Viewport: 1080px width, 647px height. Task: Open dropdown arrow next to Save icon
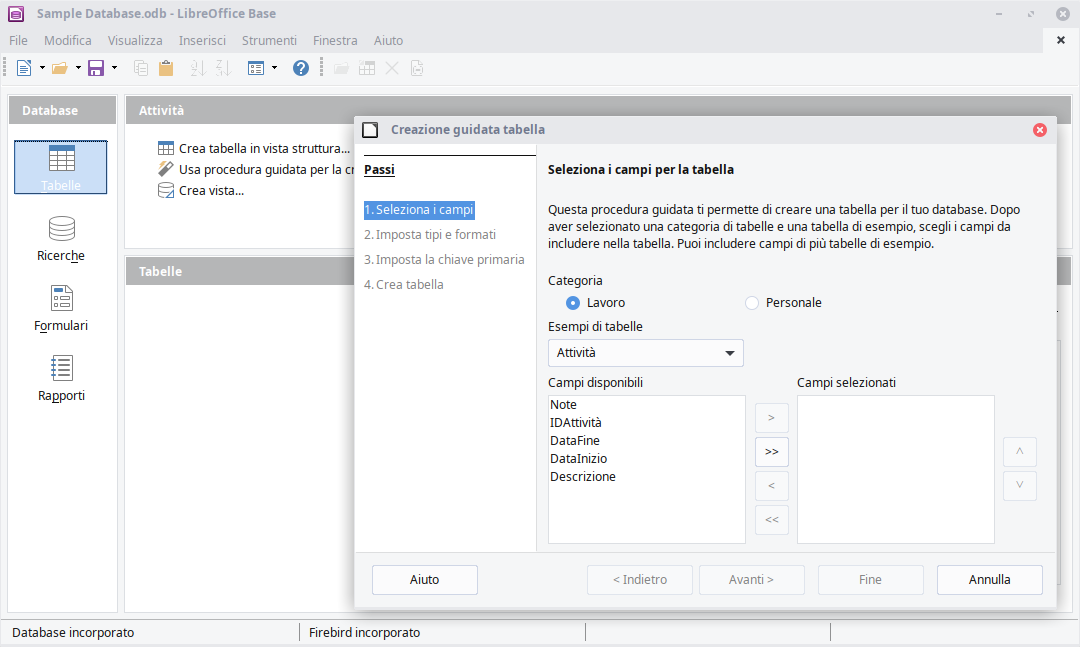[114, 68]
